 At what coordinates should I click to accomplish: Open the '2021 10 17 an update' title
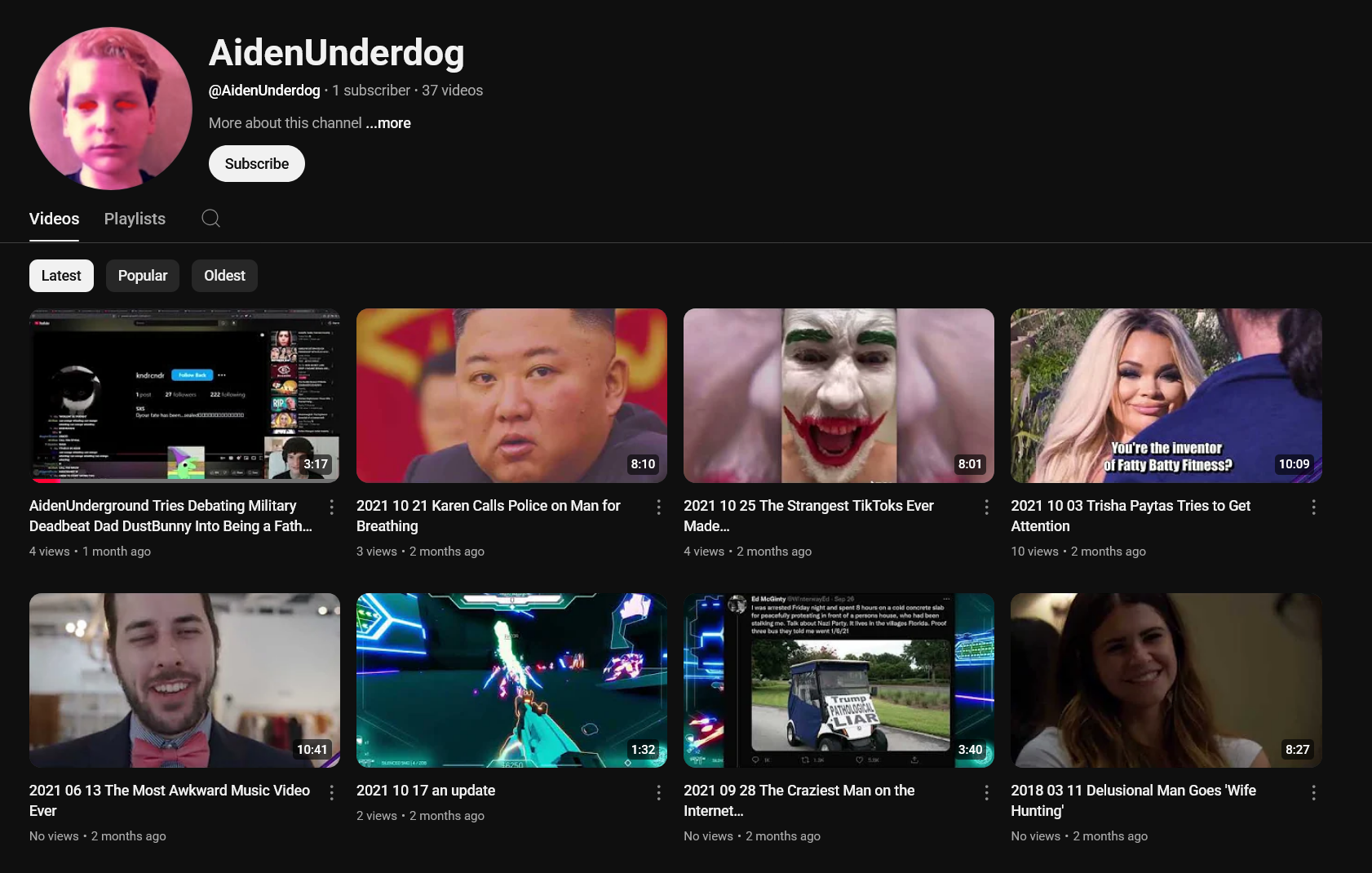426,791
